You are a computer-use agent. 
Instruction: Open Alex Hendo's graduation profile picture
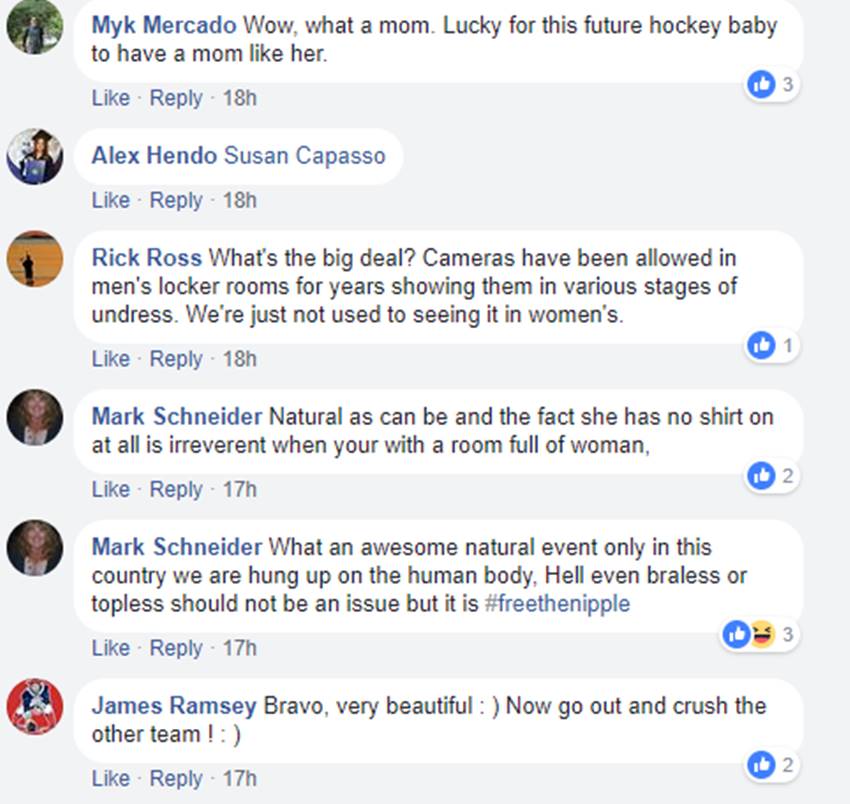(35, 155)
